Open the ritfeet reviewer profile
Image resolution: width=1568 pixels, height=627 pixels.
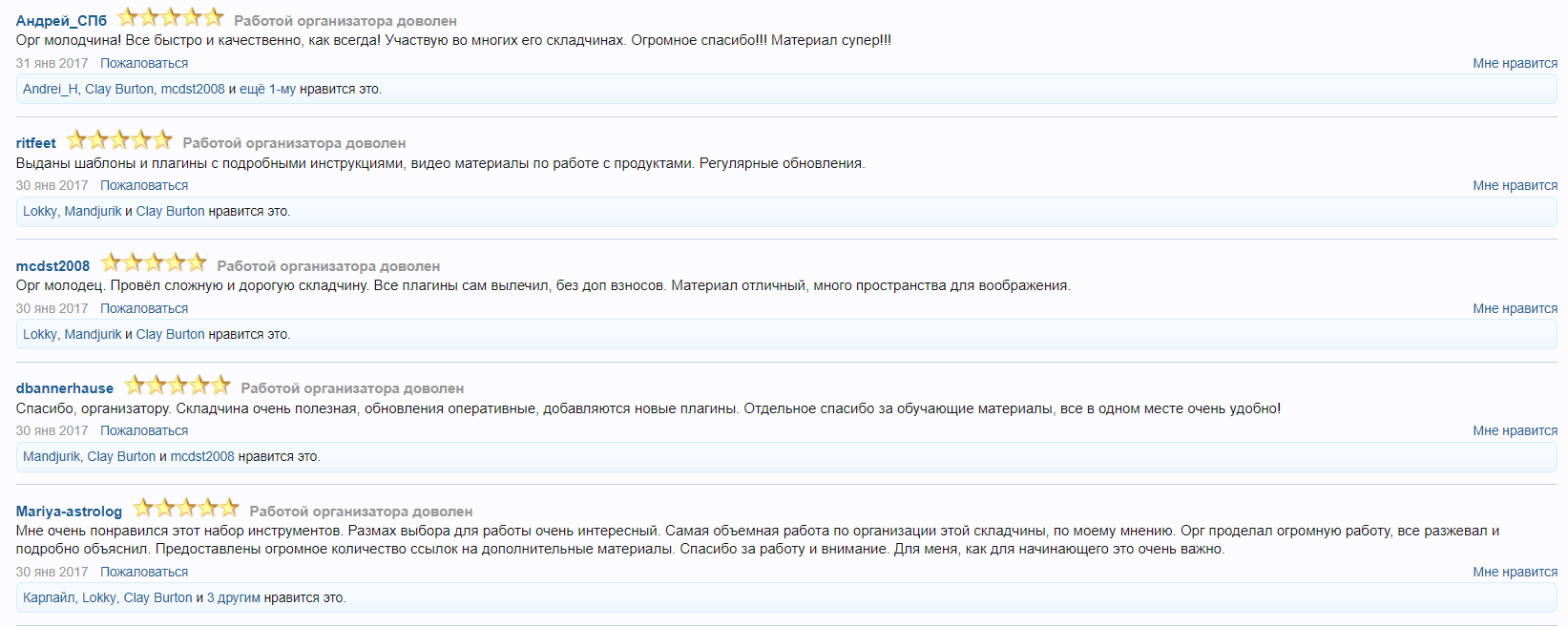coord(36,143)
